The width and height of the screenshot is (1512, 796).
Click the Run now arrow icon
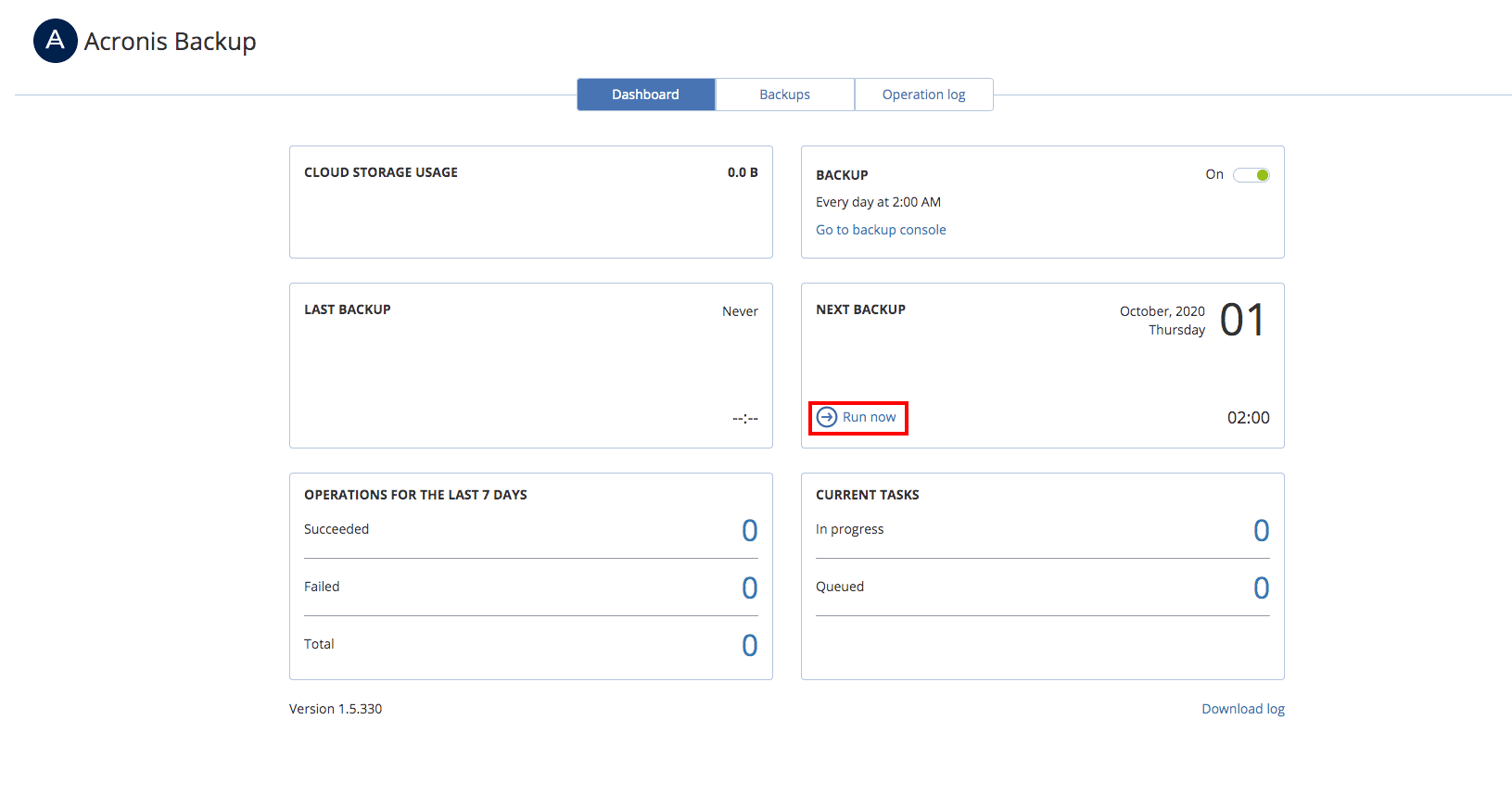(x=827, y=418)
